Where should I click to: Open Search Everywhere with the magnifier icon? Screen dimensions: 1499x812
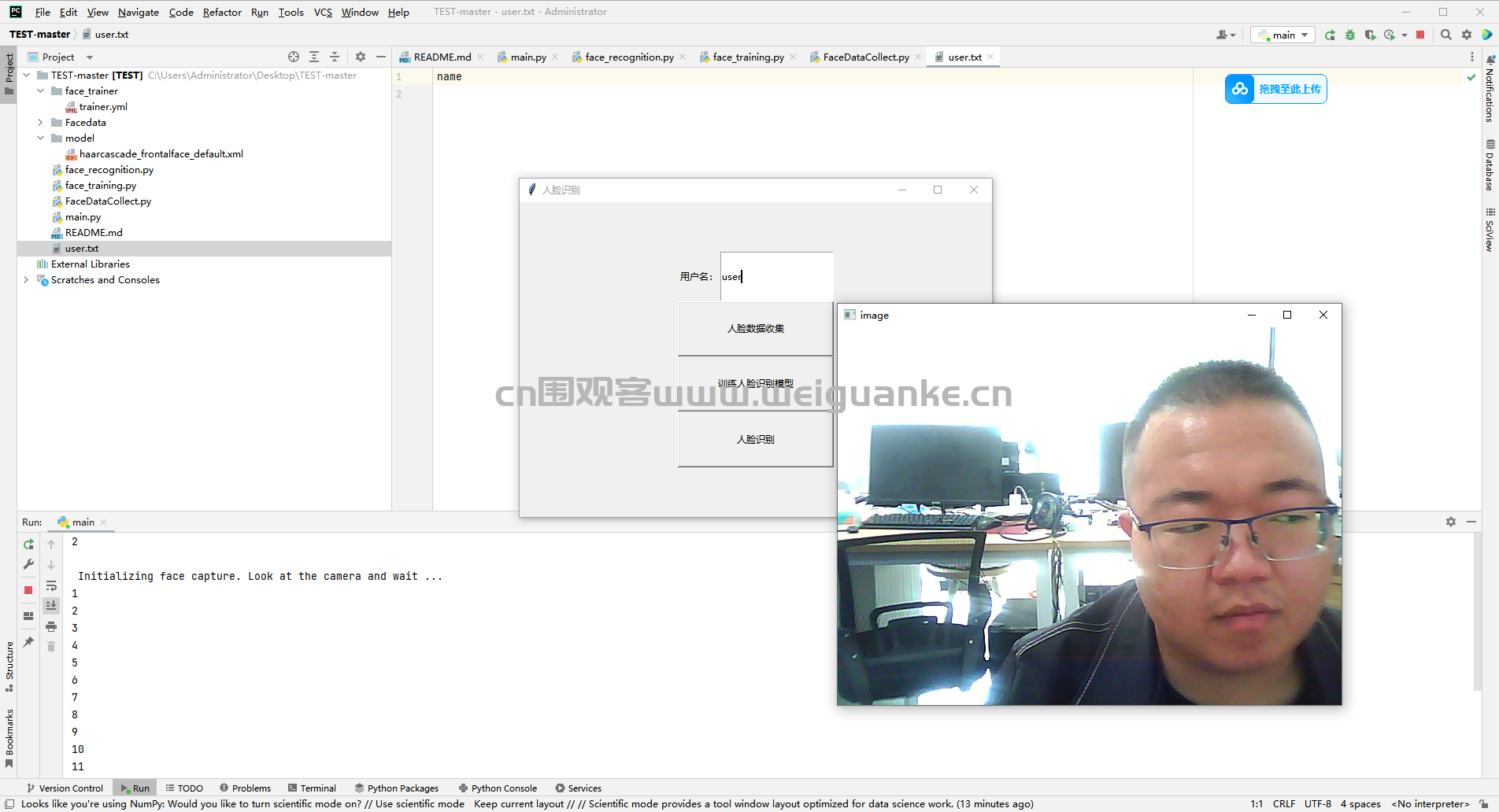point(1446,35)
